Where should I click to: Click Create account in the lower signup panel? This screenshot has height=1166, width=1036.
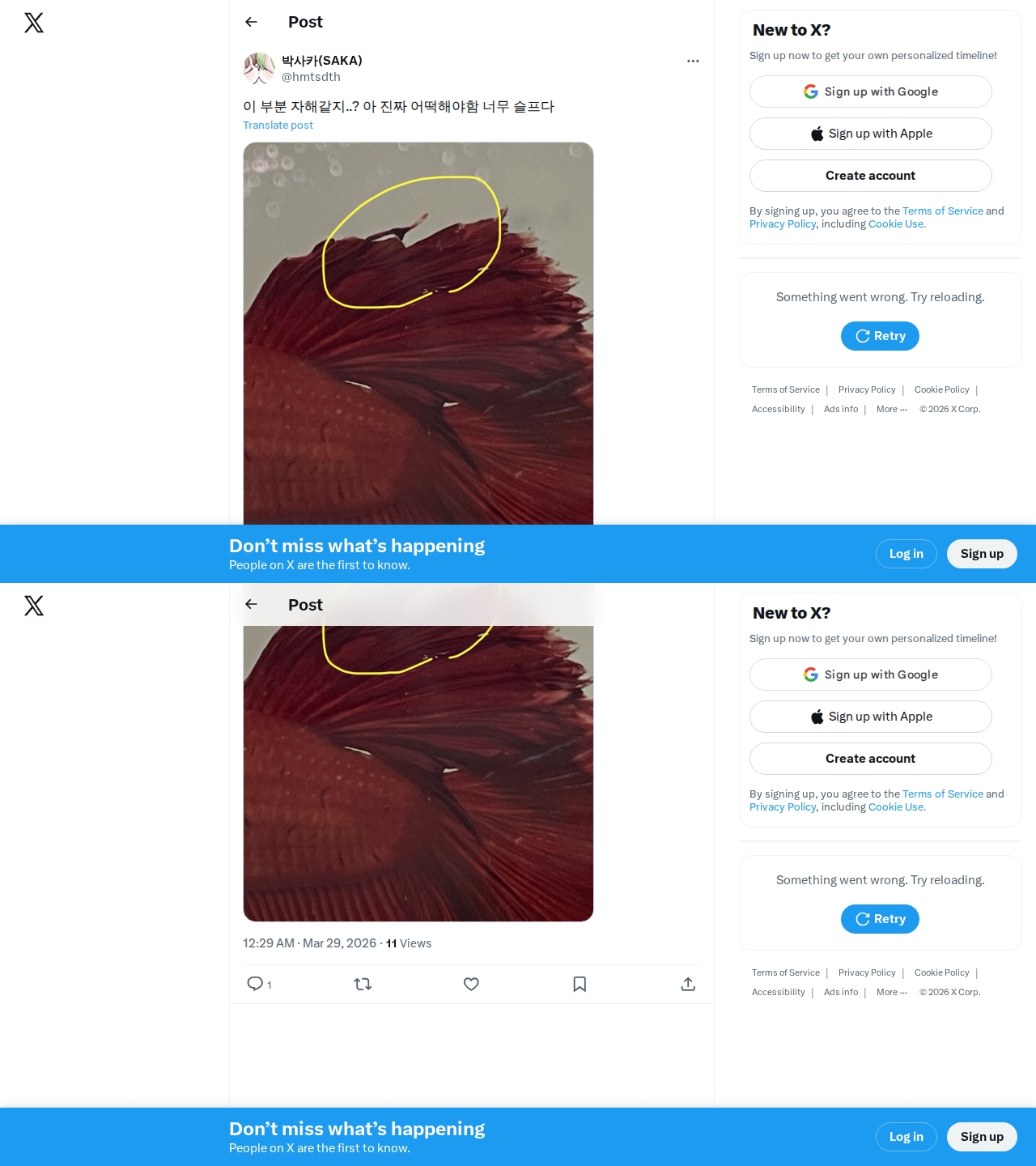(870, 759)
